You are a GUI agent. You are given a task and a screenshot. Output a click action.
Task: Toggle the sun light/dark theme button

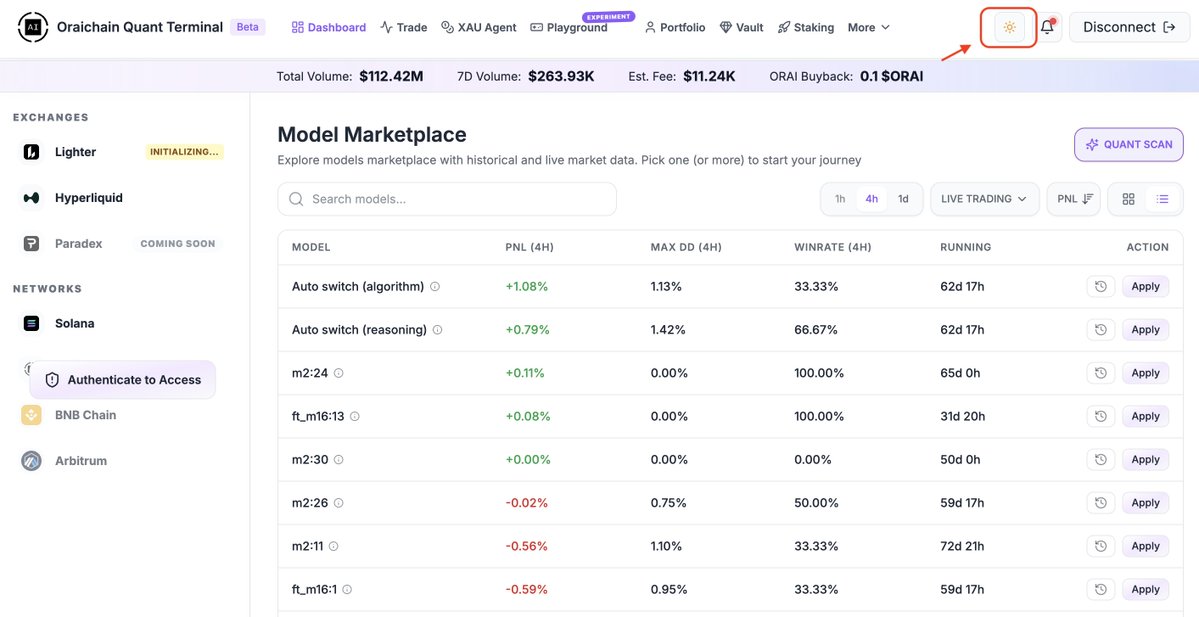coord(1009,28)
